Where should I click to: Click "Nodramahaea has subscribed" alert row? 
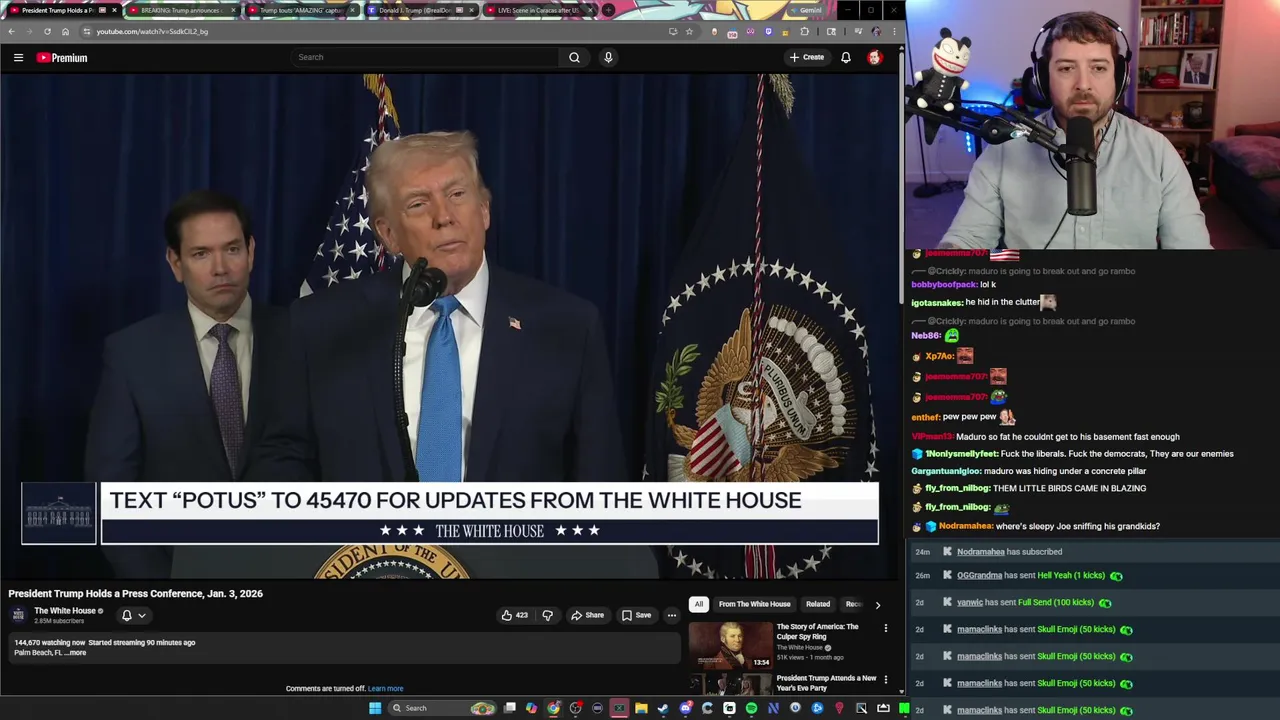(1094, 552)
